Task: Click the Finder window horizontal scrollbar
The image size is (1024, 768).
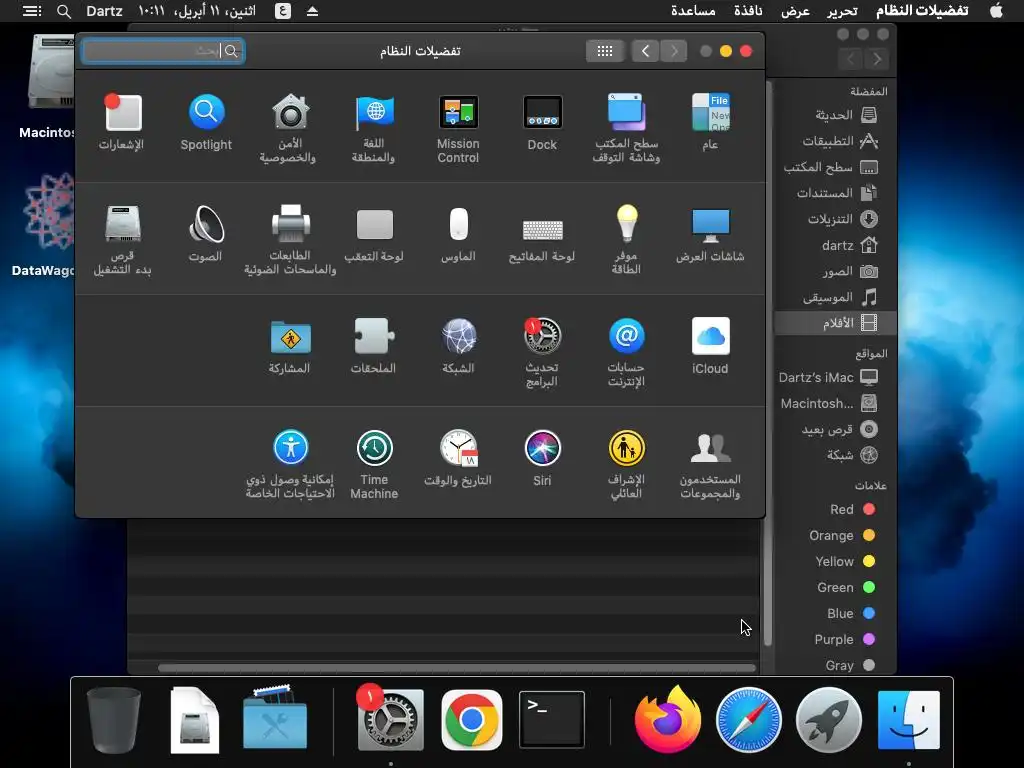Action: [456, 668]
